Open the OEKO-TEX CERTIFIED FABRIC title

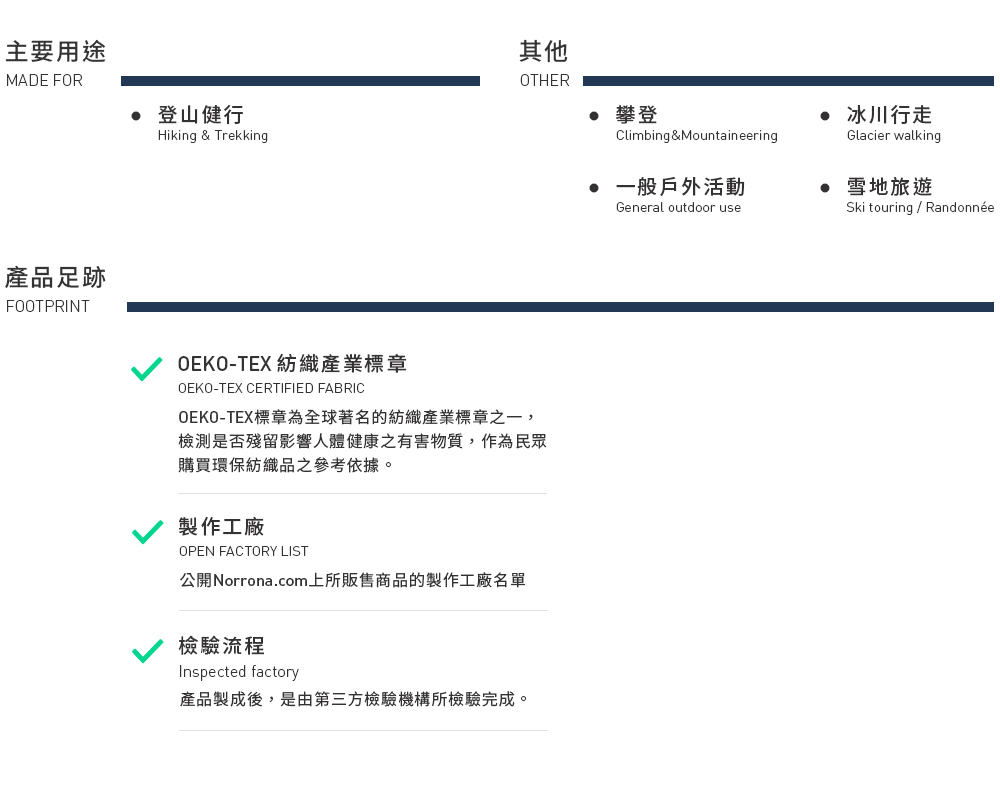tap(271, 388)
